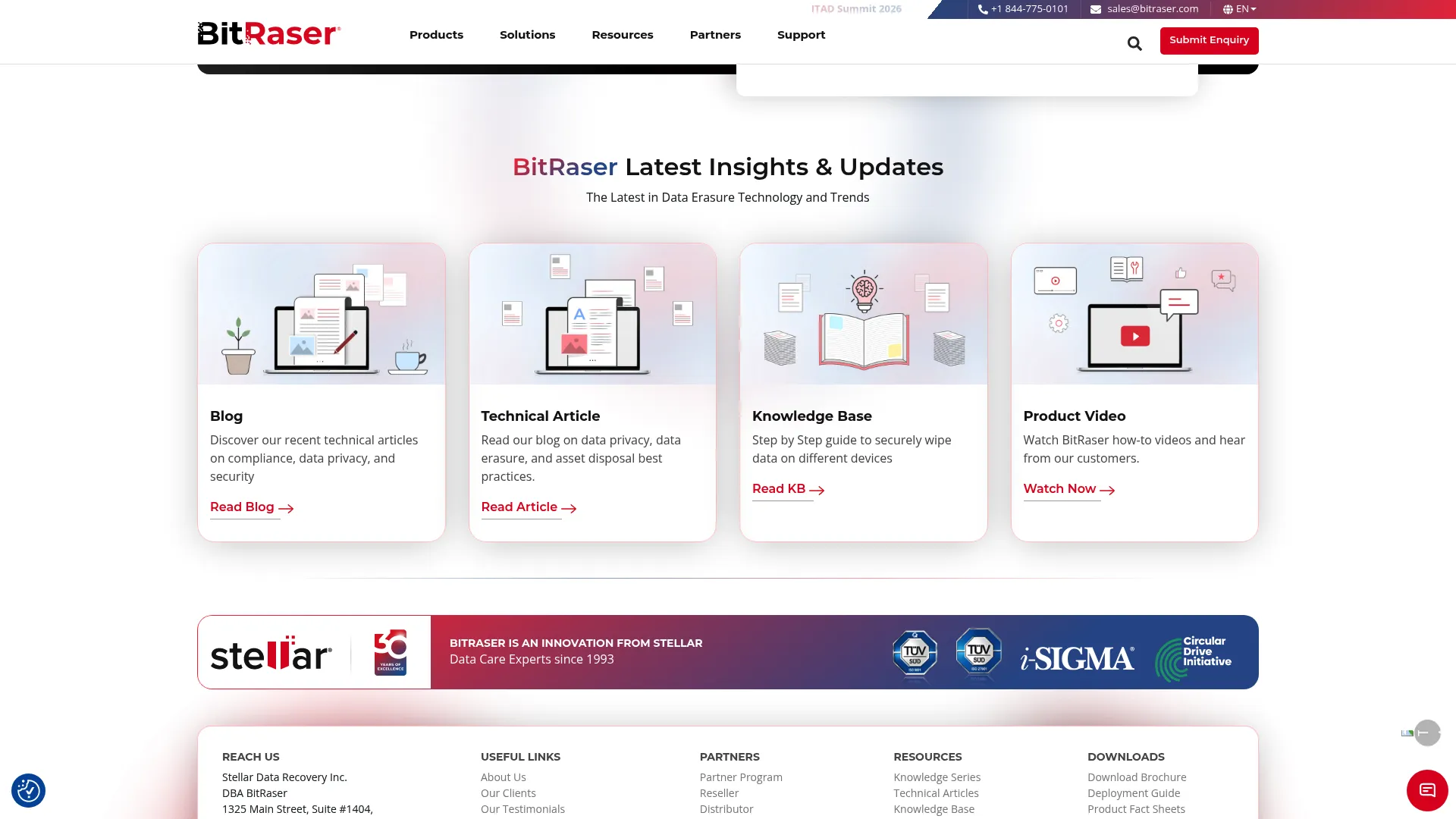The height and width of the screenshot is (819, 1456).
Task: Click the 30 years of excellence badge
Action: coord(391,652)
